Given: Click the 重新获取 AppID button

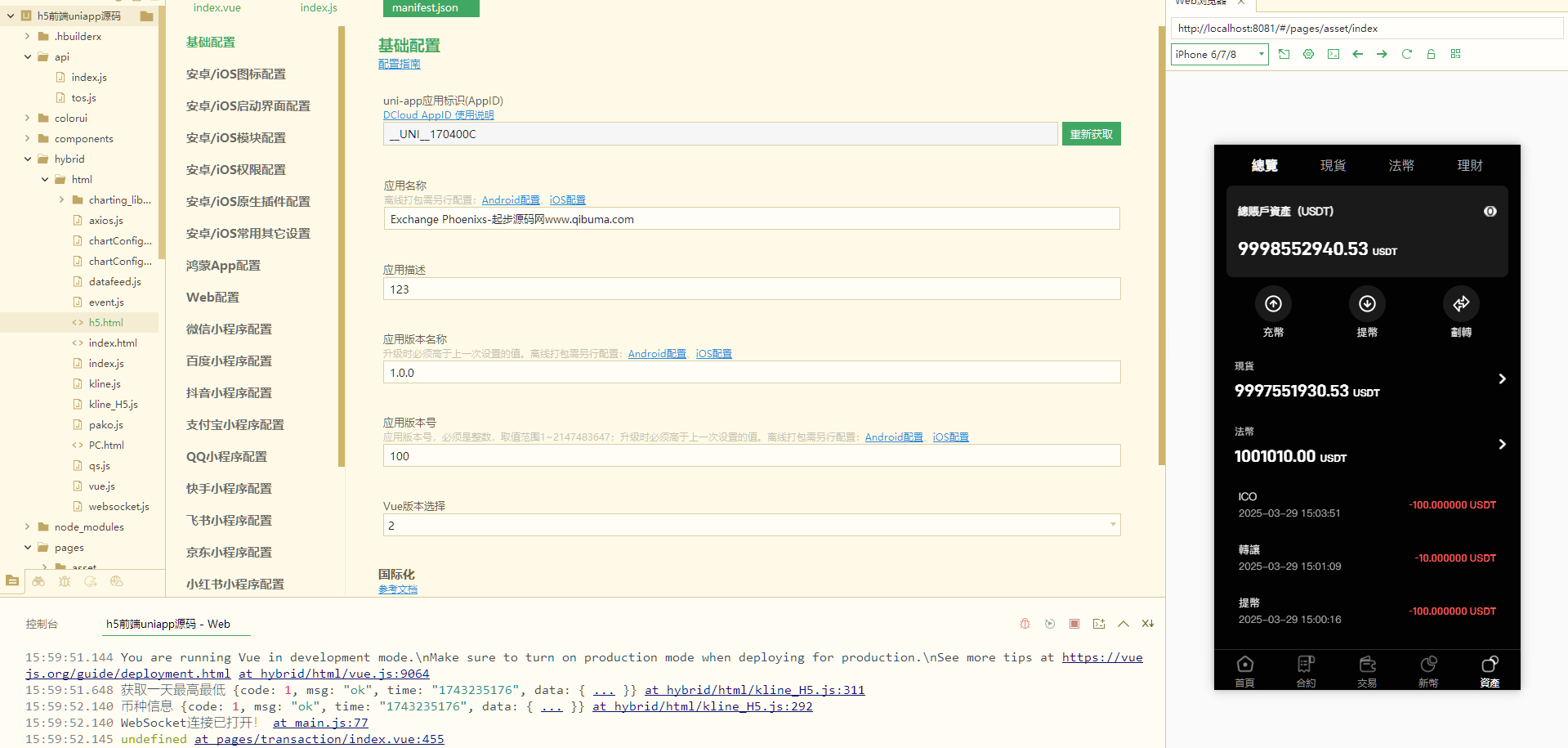Looking at the screenshot, I should pos(1092,134).
